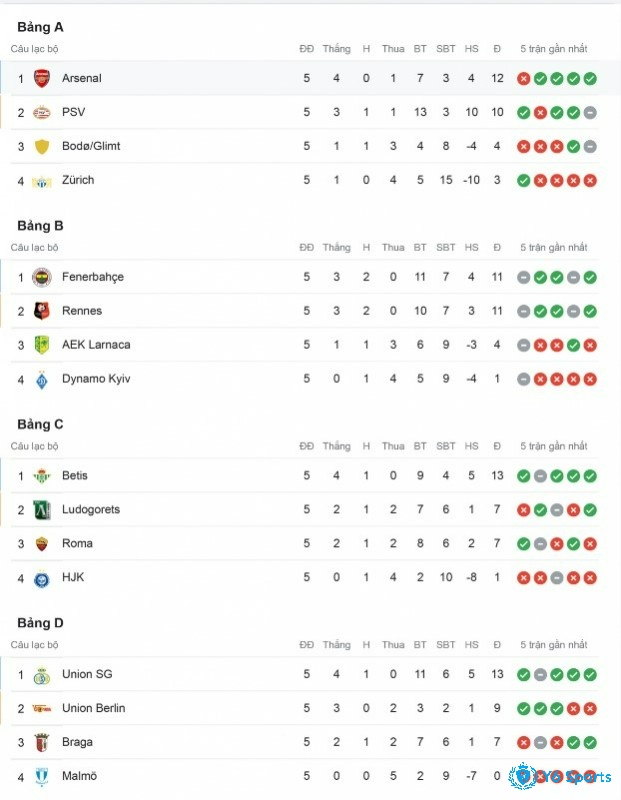
Task: Click Arsenal's first red loss indicator
Action: [524, 79]
